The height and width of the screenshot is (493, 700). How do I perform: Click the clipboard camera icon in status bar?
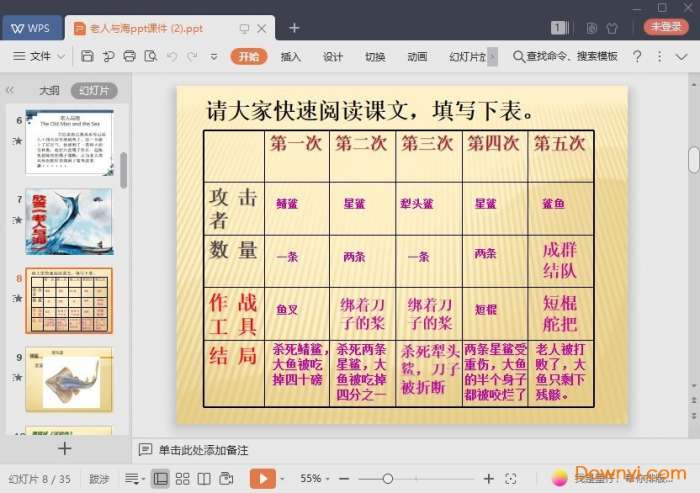[226, 479]
